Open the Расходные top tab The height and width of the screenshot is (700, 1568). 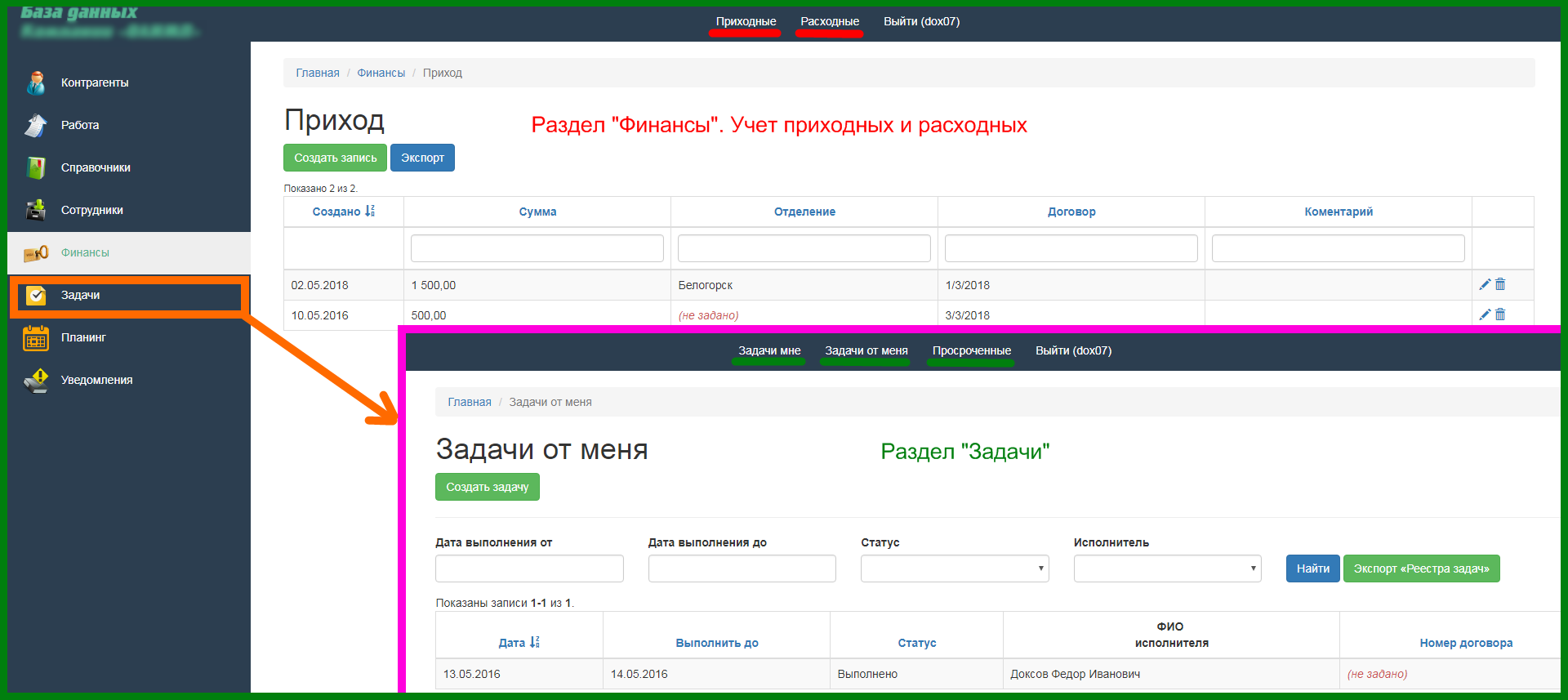click(830, 21)
